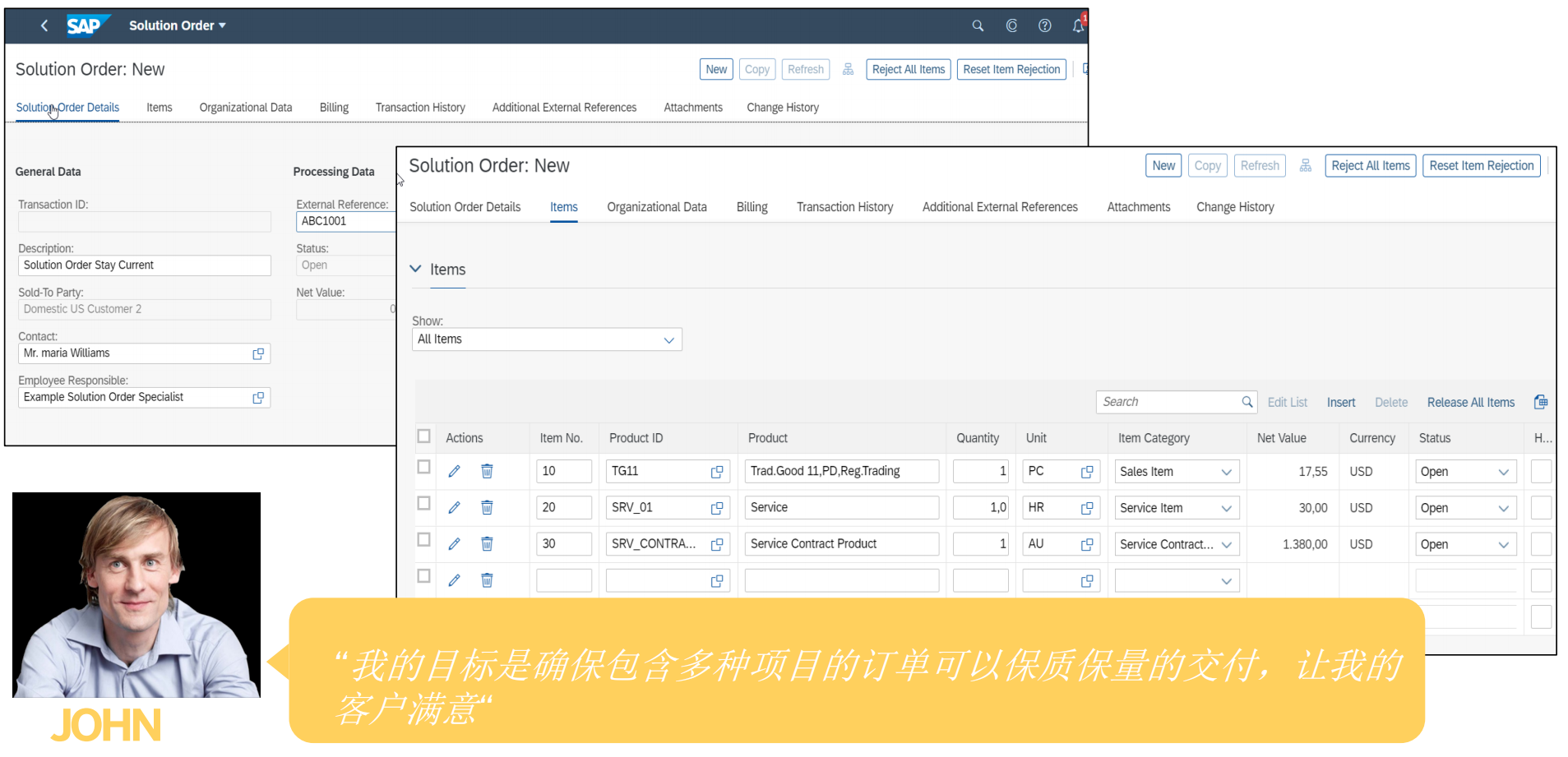Switch to the Items tab in the back window

(160, 108)
